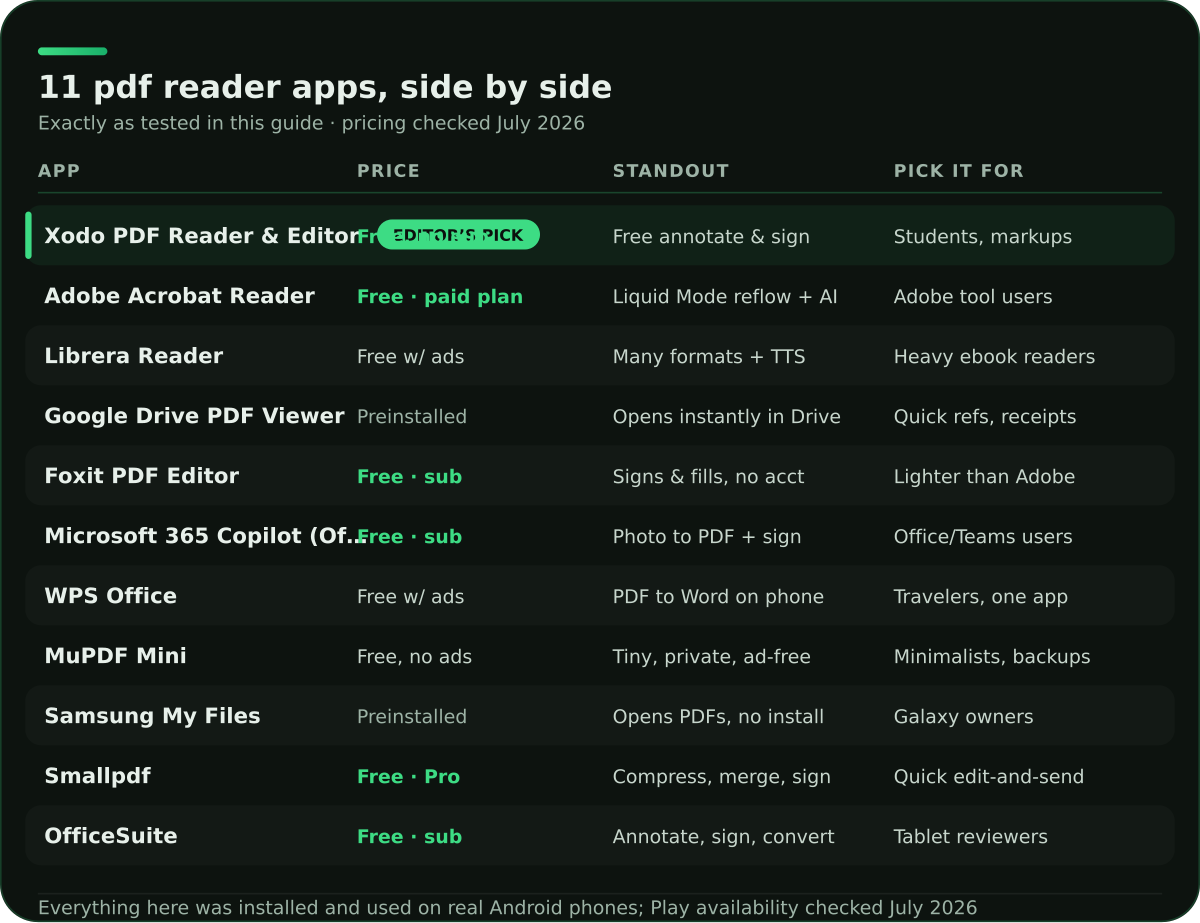Click 'Galaxy owners' pick-it-for text
The image size is (1200, 923).
pyautogui.click(x=964, y=717)
